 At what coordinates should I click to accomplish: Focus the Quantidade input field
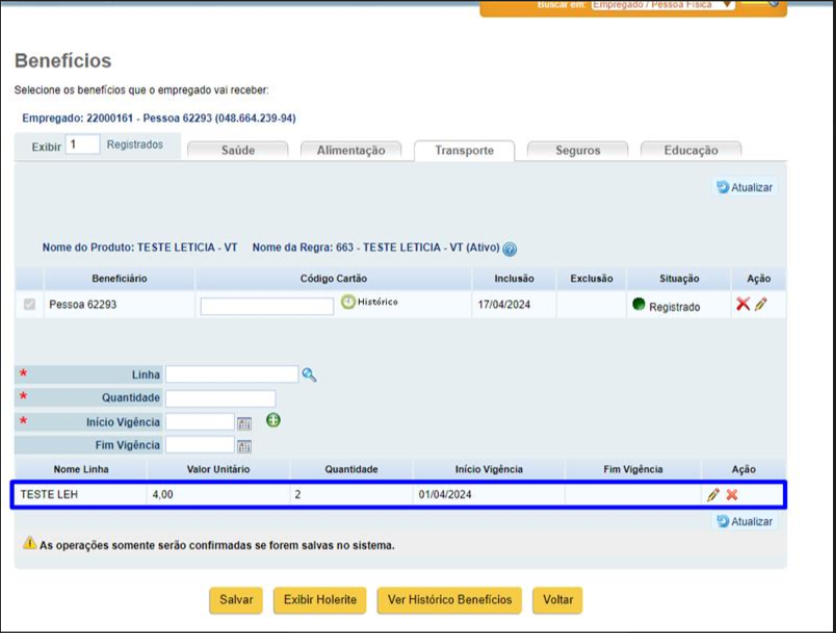(x=221, y=398)
